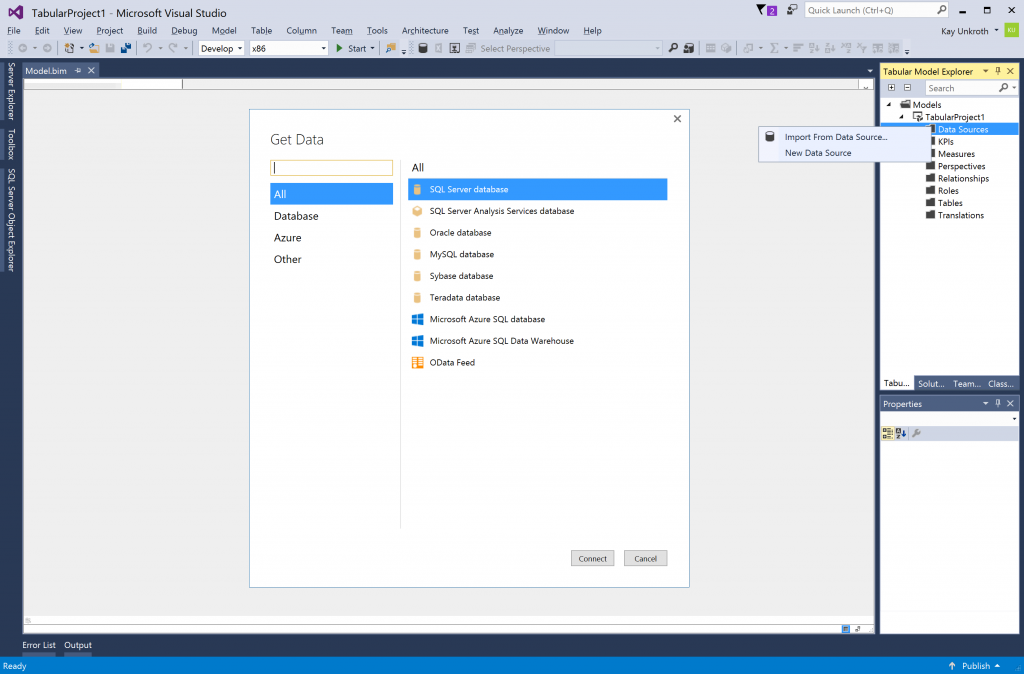Collapse all nodes with the minus icon
Screen dimensions: 1024x674
[x=907, y=88]
